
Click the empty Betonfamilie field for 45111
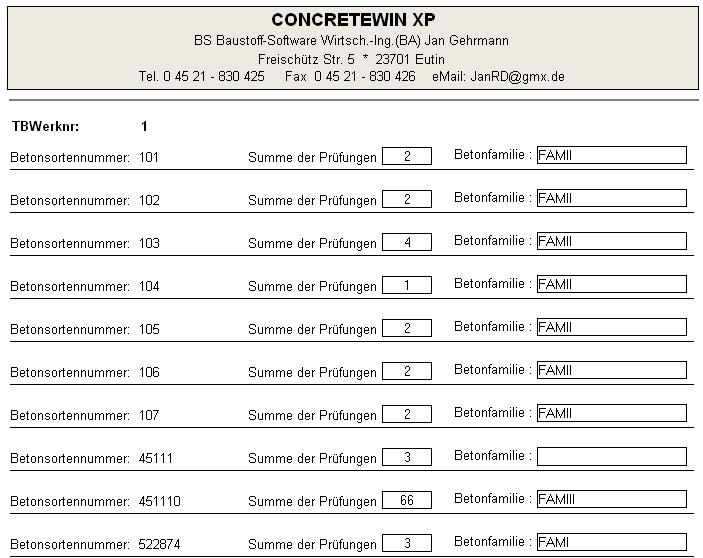click(x=611, y=456)
